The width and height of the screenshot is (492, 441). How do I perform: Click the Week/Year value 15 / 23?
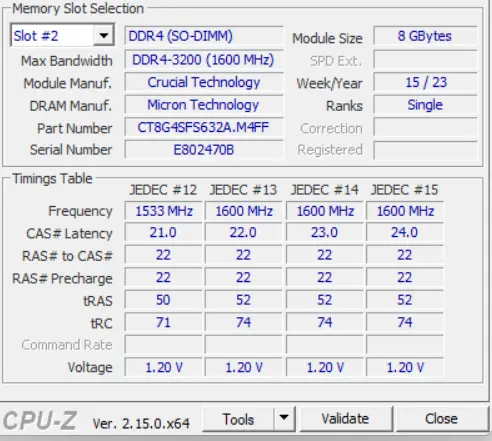click(425, 82)
